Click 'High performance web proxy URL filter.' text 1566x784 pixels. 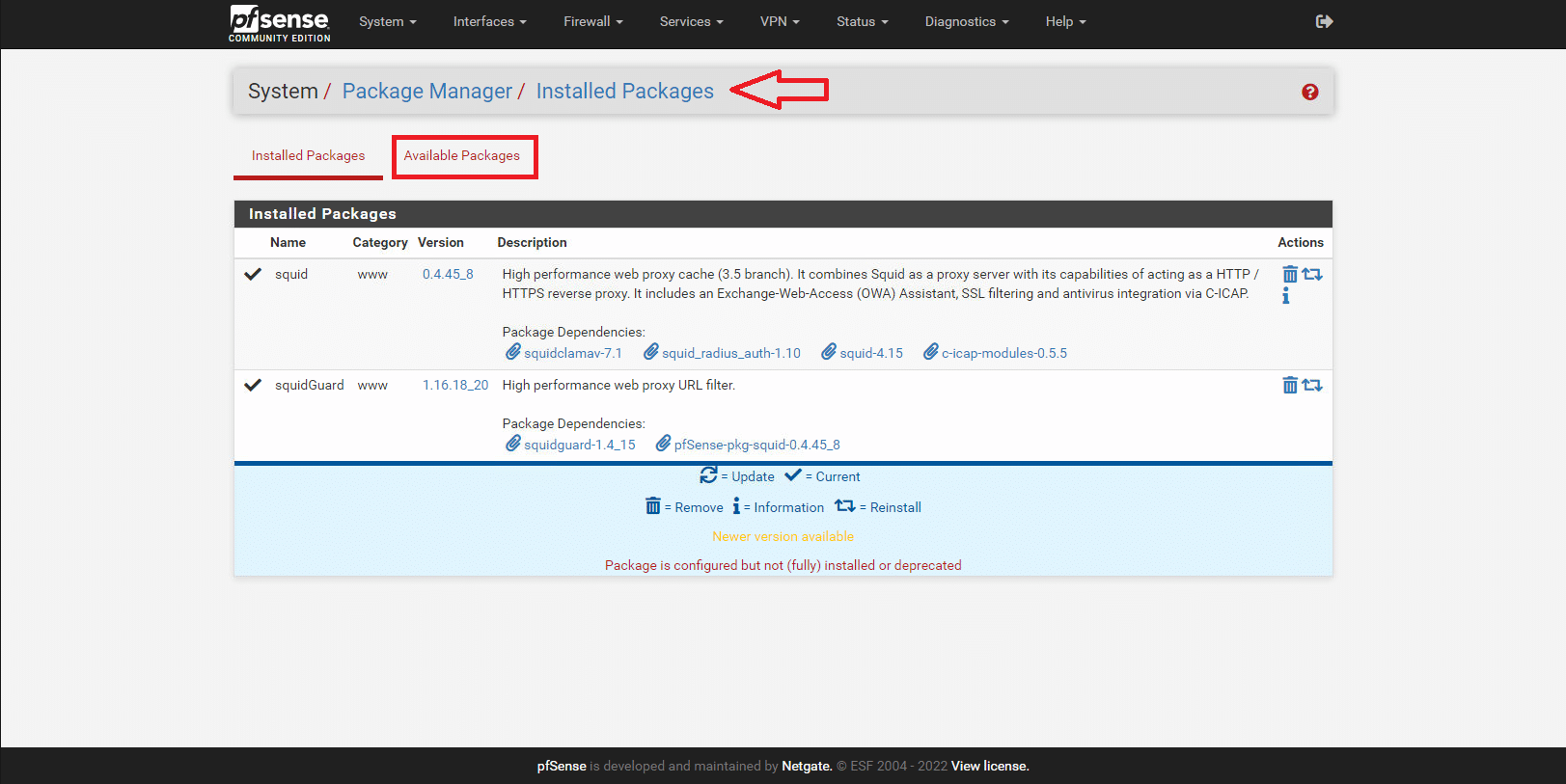pyautogui.click(x=618, y=385)
